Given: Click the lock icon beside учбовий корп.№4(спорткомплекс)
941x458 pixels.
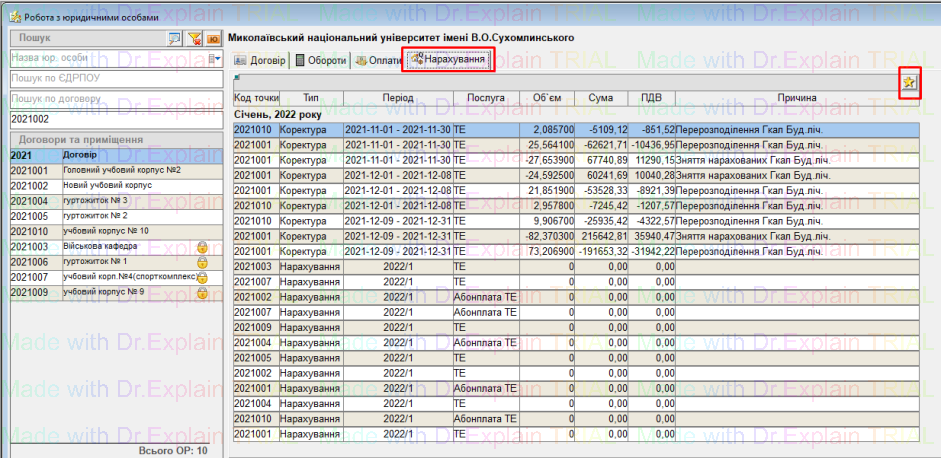Looking at the screenshot, I should [201, 277].
